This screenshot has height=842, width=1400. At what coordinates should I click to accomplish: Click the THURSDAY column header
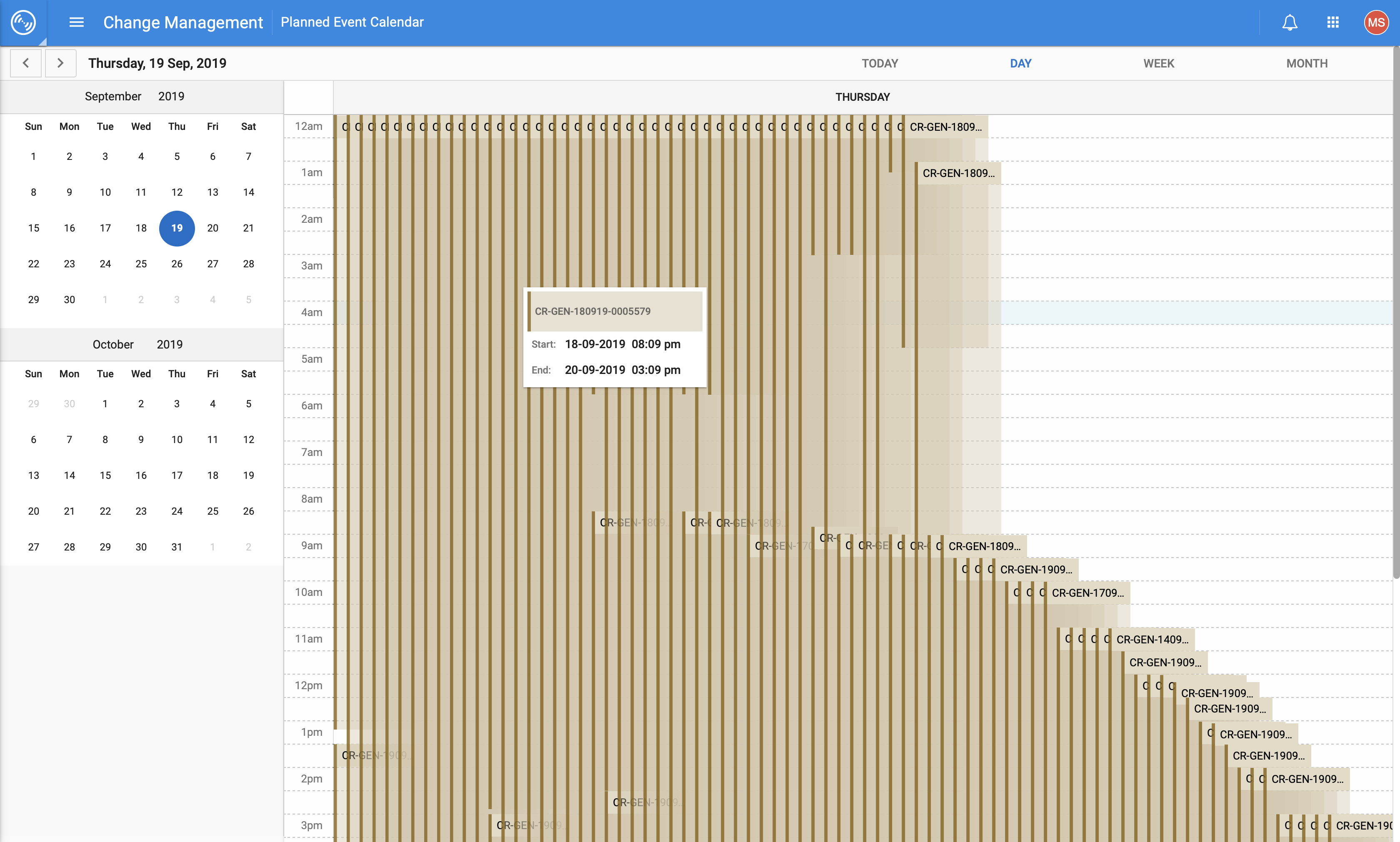(862, 97)
